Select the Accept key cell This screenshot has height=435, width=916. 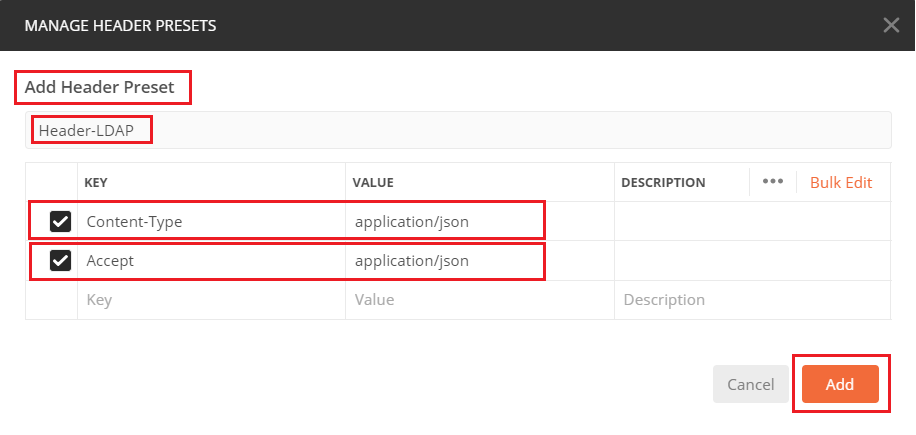(210, 260)
